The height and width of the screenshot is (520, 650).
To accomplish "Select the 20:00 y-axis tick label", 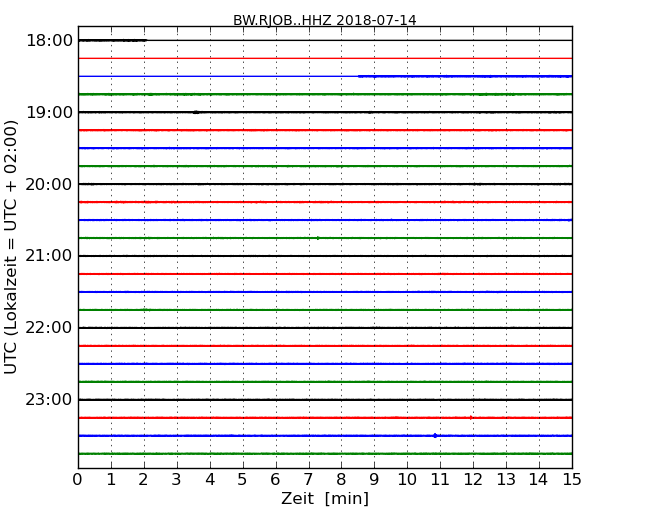I will coord(49,184).
